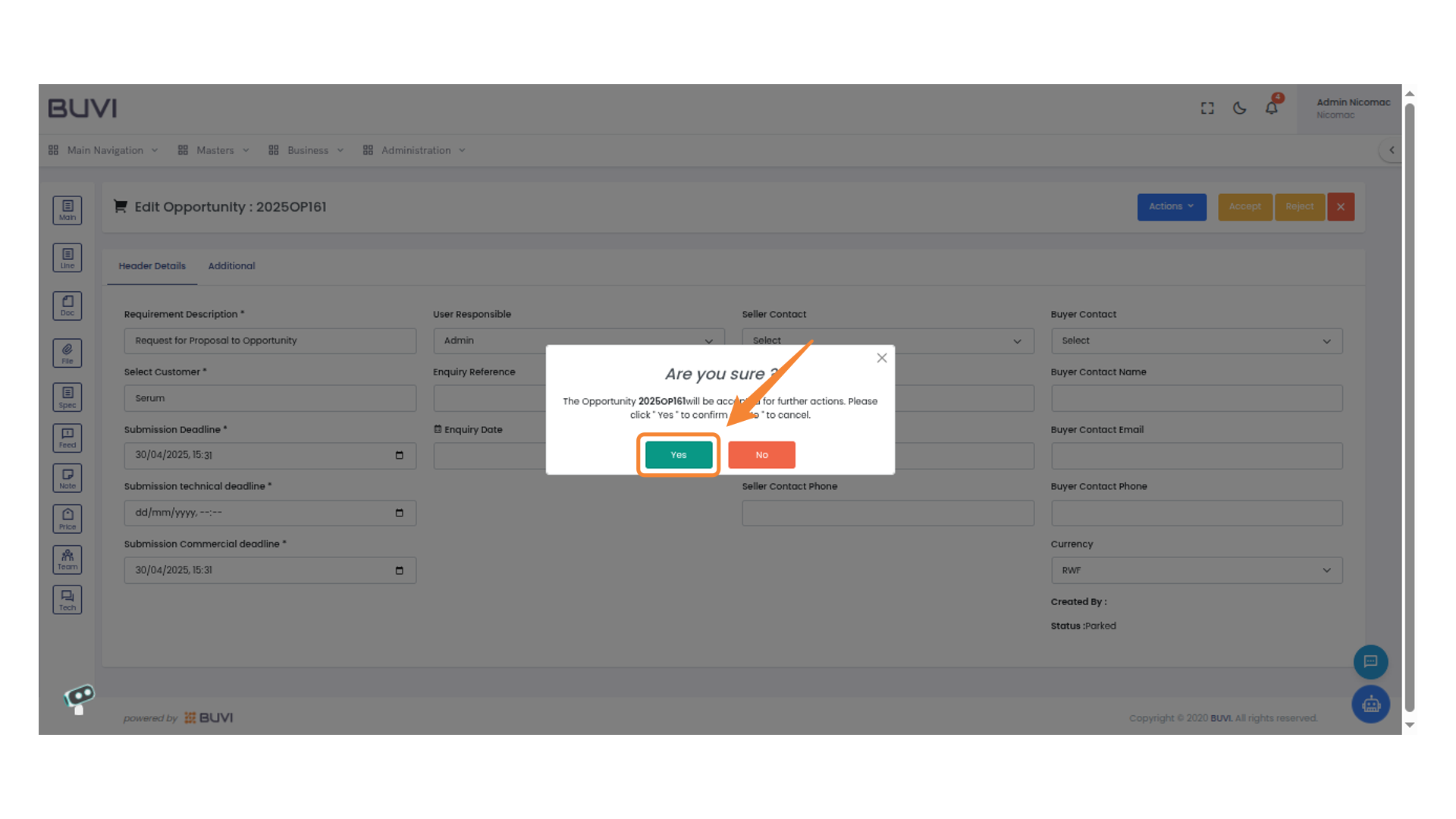Image resolution: width=1456 pixels, height=819 pixels.
Task: Click the Requirement Description input field
Action: [269, 340]
